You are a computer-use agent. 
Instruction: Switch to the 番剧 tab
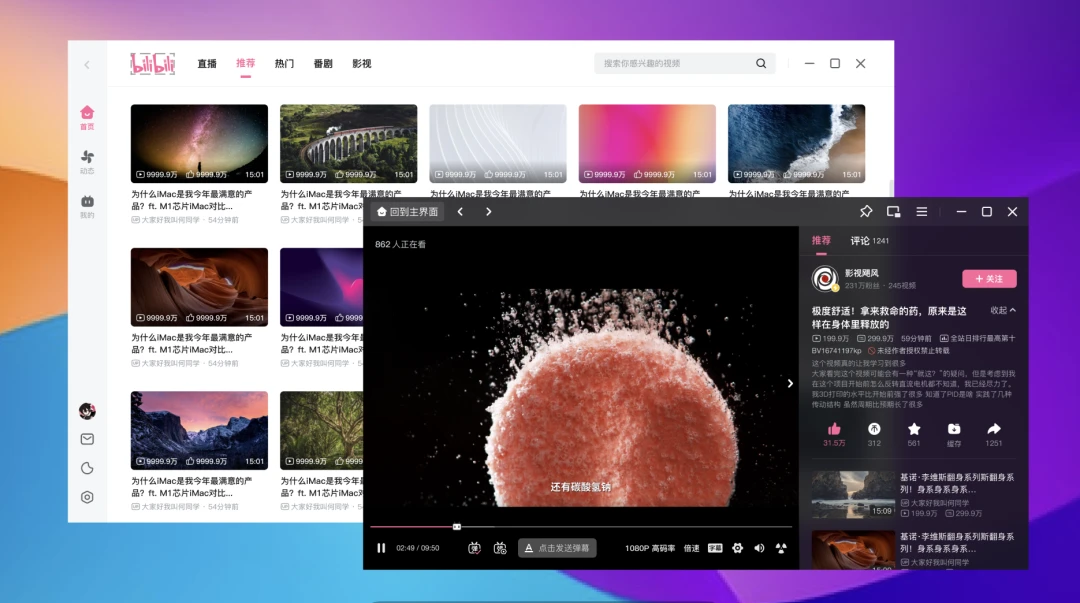pyautogui.click(x=322, y=63)
